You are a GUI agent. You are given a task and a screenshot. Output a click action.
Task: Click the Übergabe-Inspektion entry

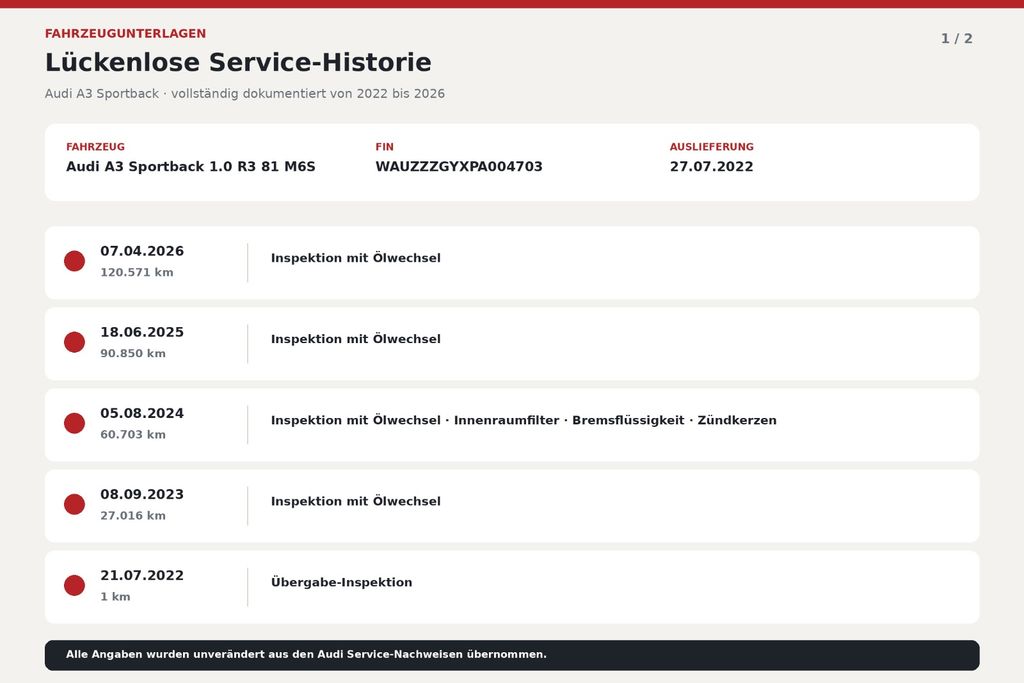(342, 582)
